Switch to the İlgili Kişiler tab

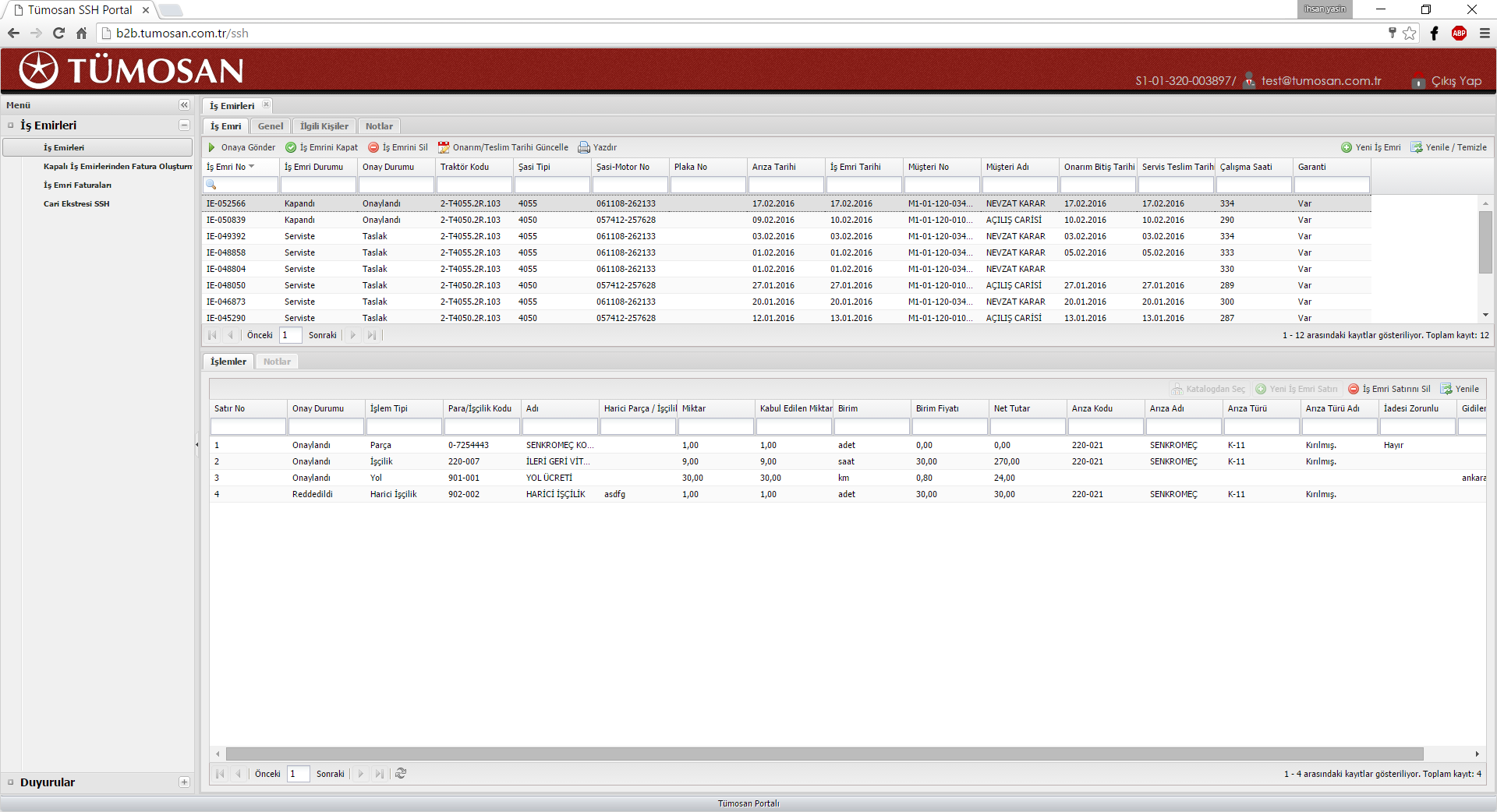[324, 126]
